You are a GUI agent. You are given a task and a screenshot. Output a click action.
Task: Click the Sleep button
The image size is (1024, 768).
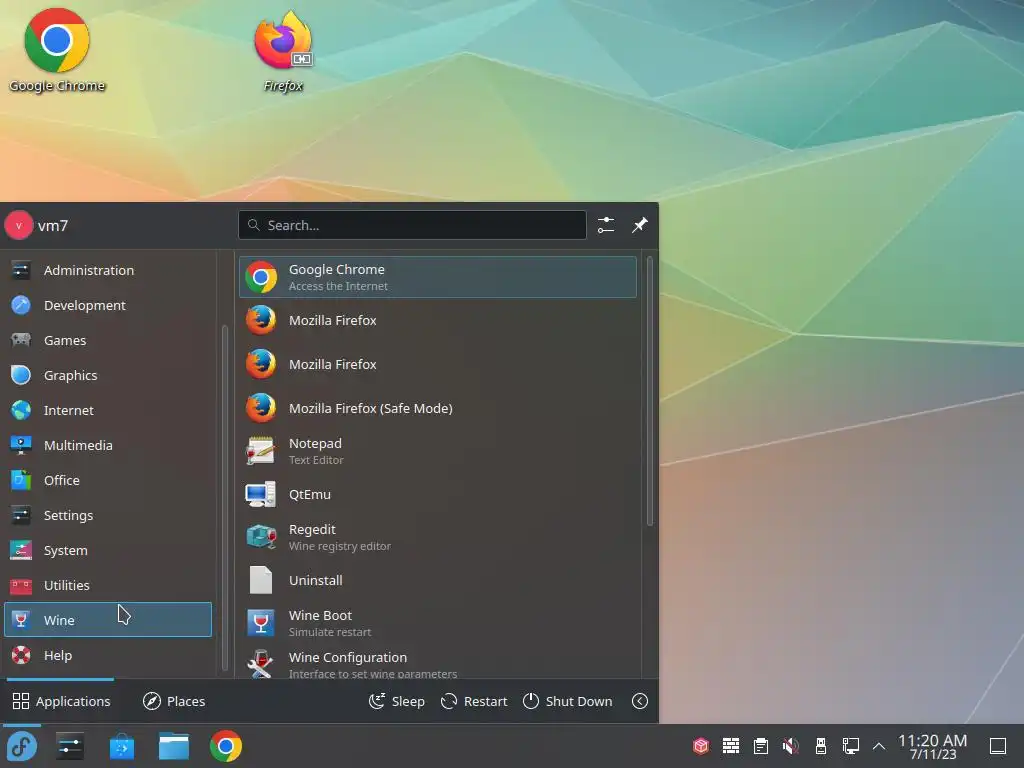click(396, 701)
